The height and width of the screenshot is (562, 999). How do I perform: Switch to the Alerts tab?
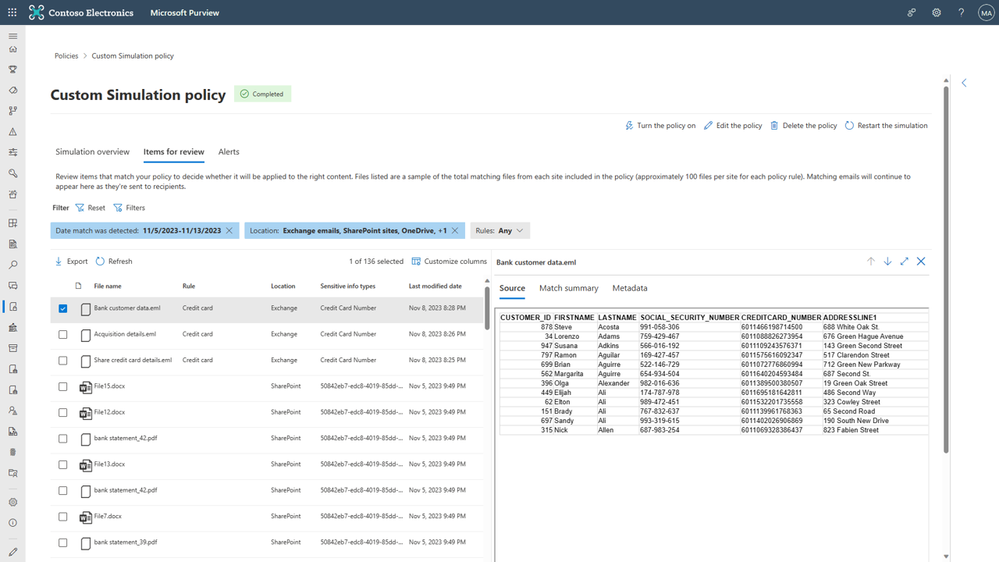[x=229, y=152]
